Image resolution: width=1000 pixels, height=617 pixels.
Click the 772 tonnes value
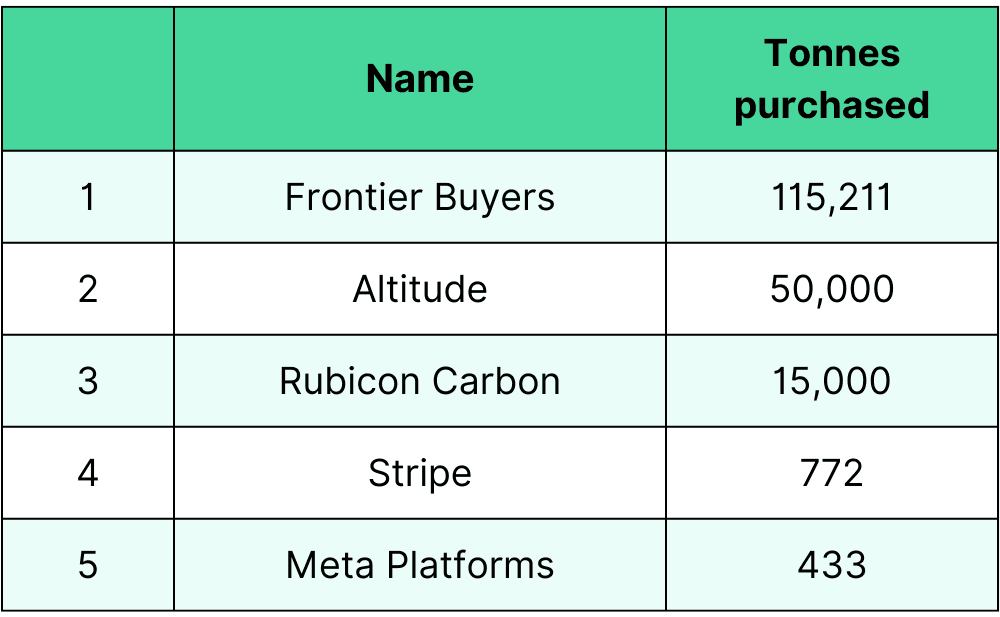tap(832, 473)
